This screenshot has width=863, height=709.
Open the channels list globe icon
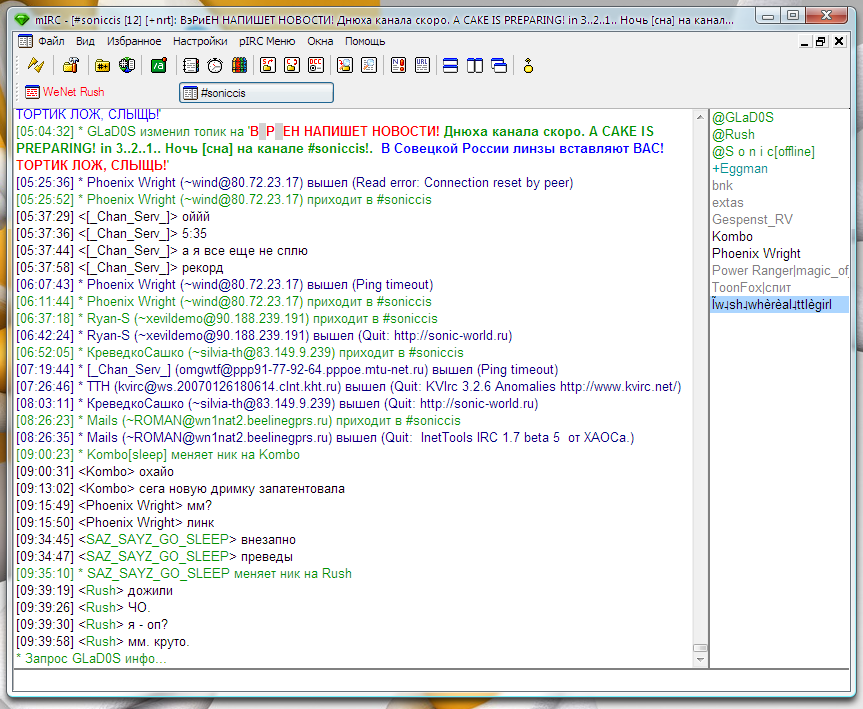point(127,66)
